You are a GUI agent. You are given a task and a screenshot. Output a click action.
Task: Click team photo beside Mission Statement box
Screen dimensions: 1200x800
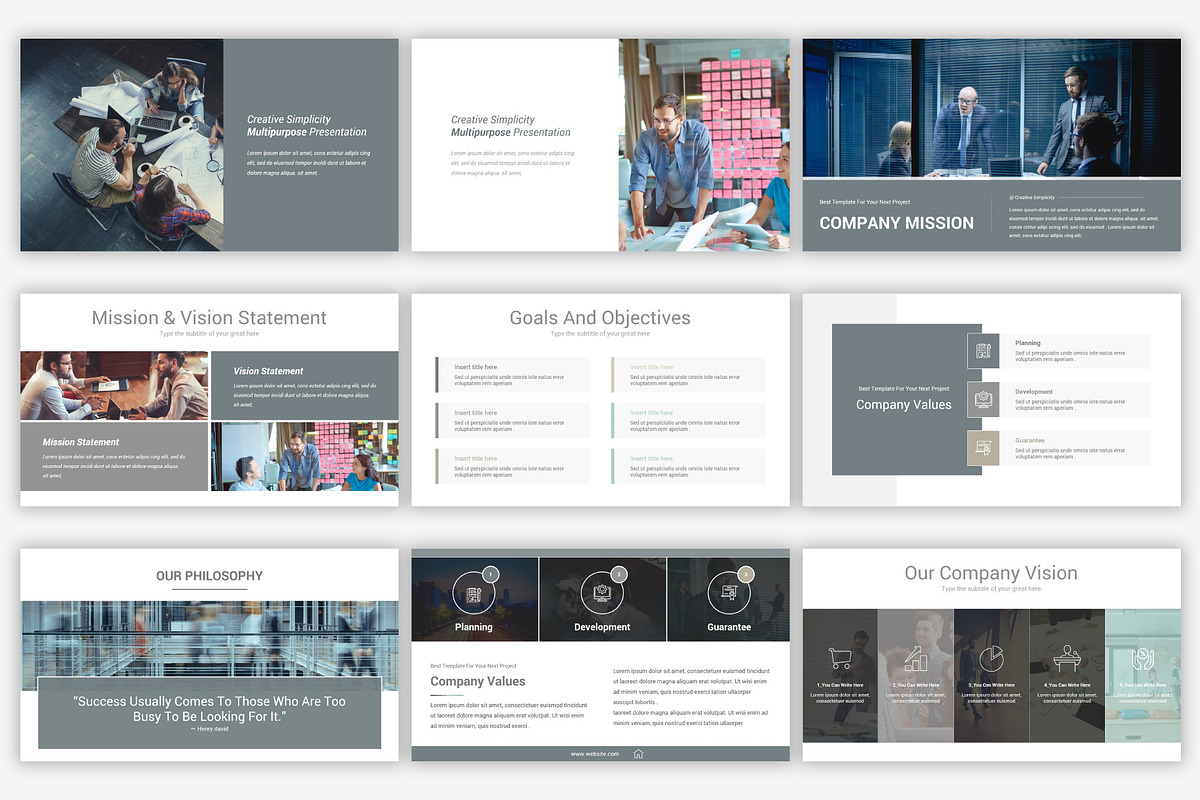point(304,456)
